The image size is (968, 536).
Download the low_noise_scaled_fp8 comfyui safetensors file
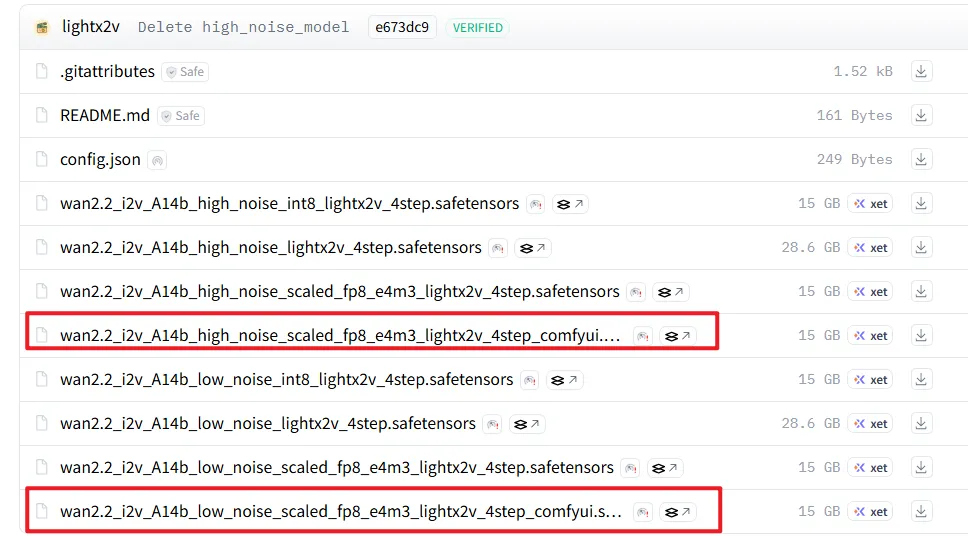921,512
